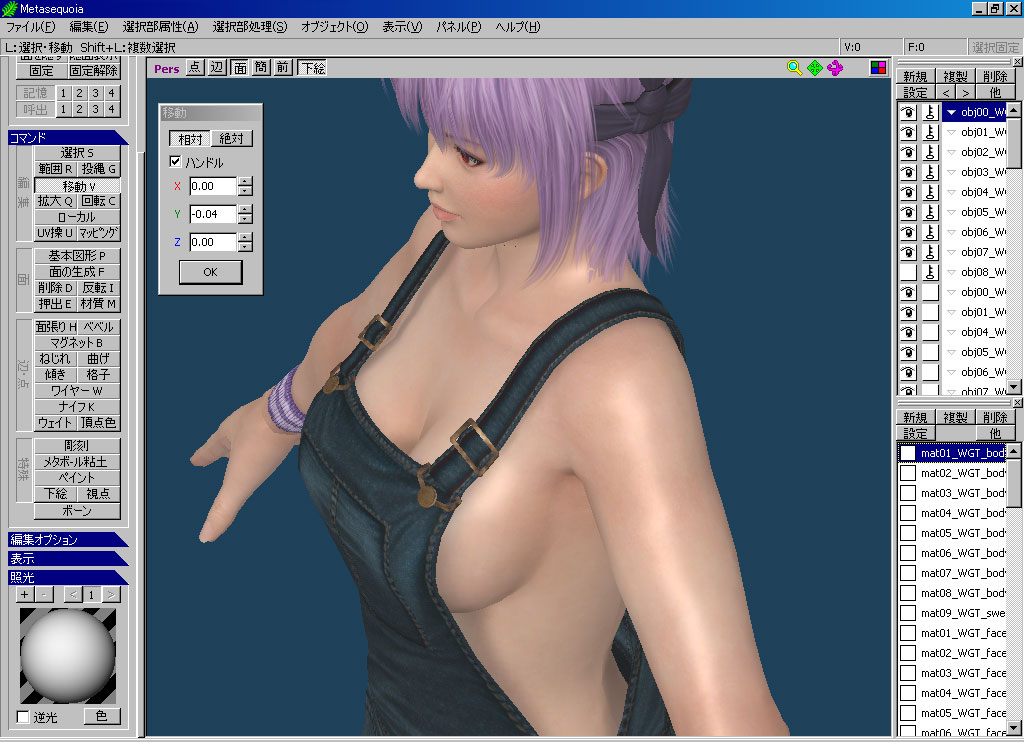Collapse the Lighting (照光) panel header
1024x742 pixels.
pos(68,577)
